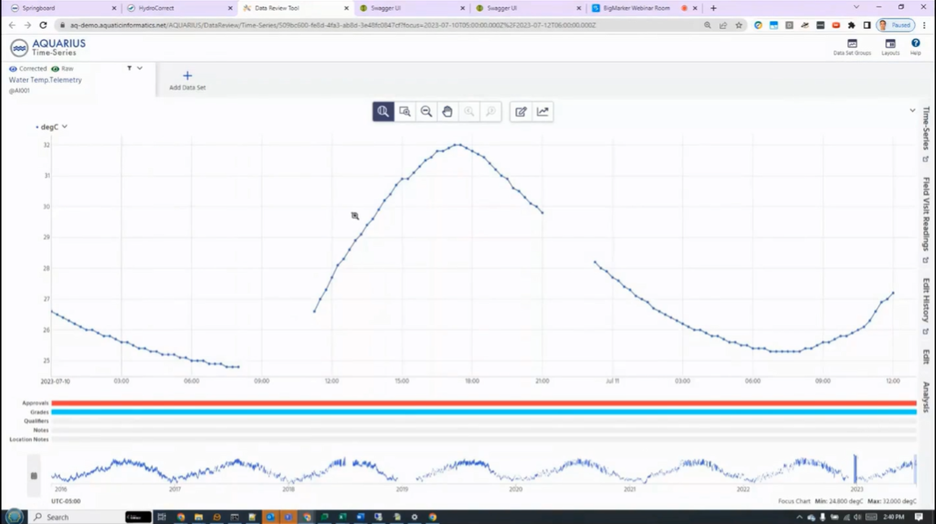Click the Notes track row

(x=484, y=430)
